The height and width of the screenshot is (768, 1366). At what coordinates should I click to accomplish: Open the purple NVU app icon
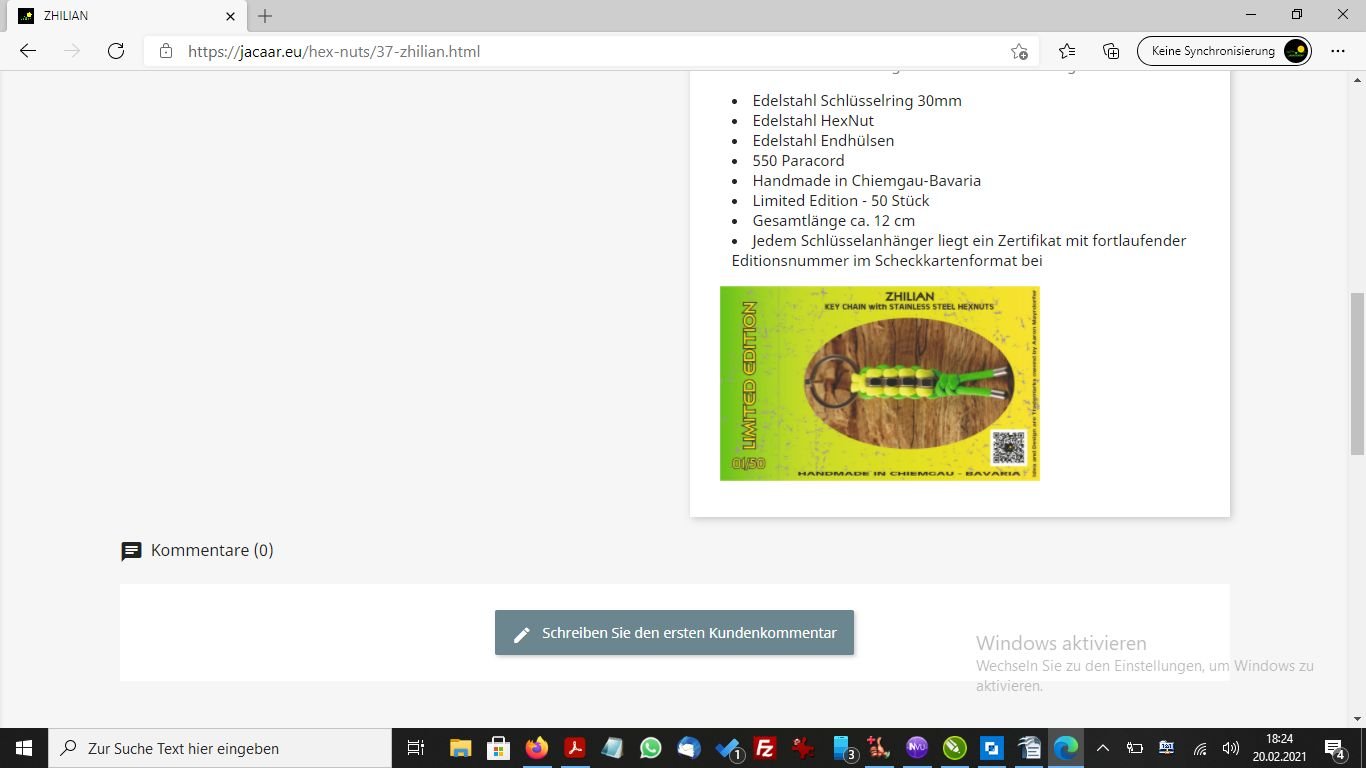click(x=917, y=748)
